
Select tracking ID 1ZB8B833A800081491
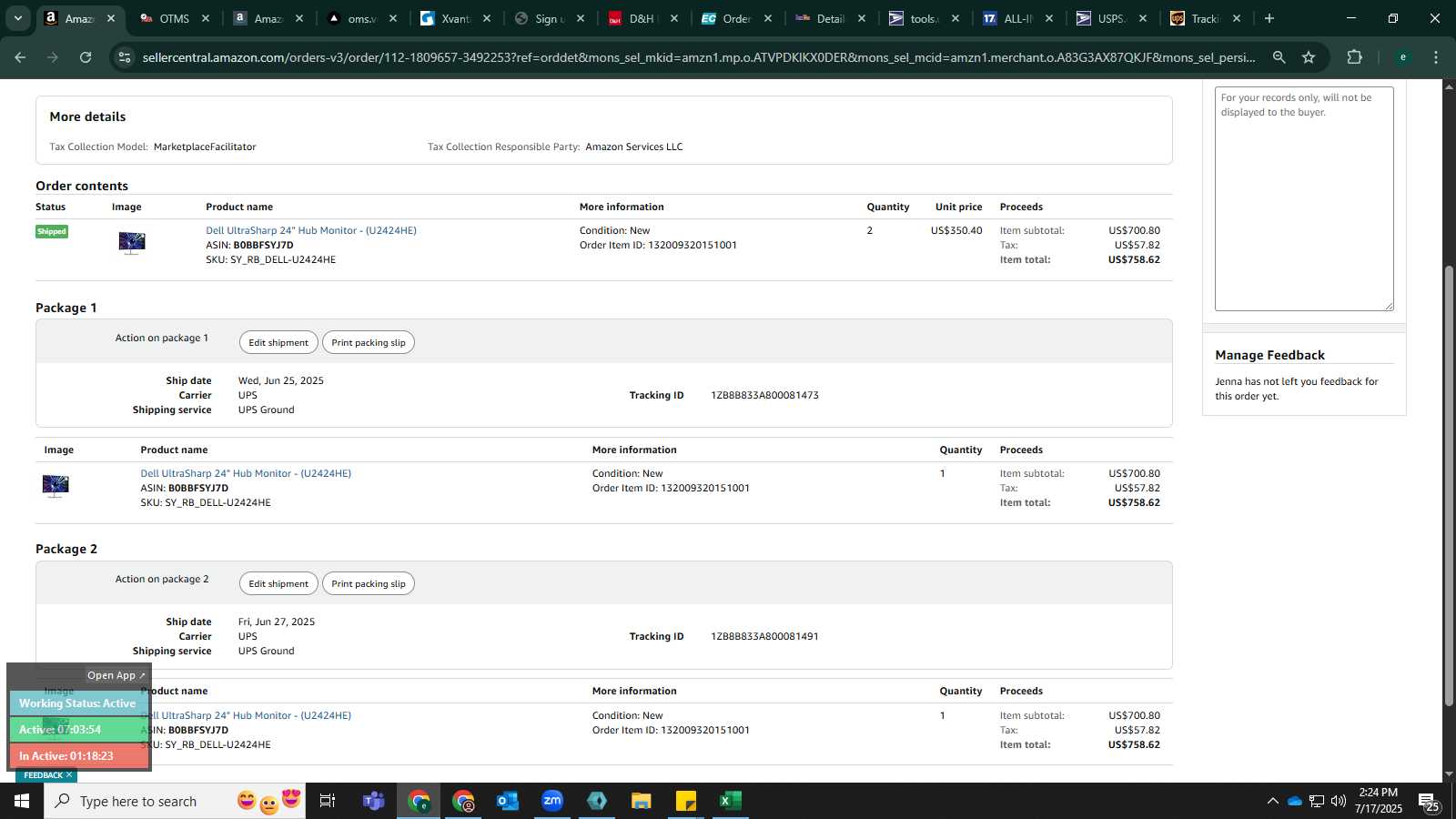coord(764,636)
